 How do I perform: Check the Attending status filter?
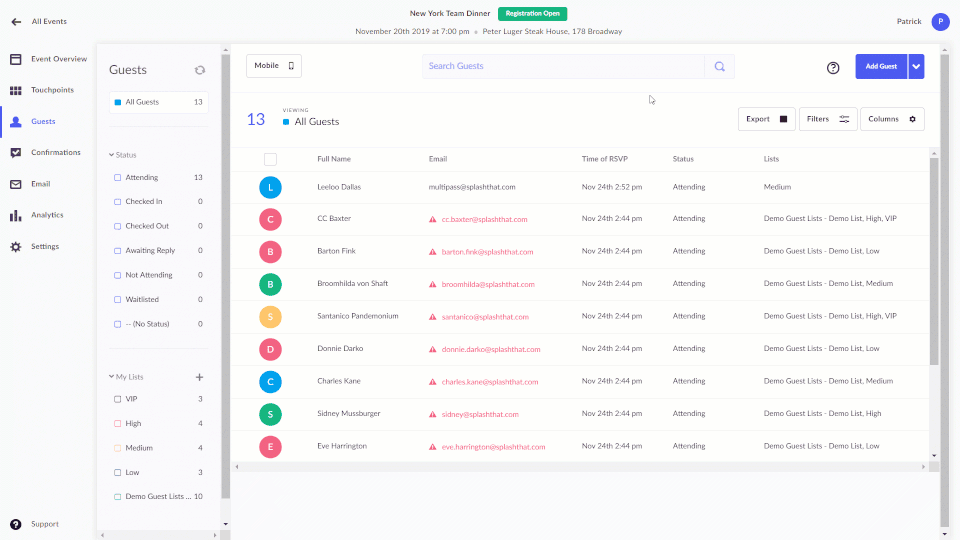[x=118, y=178]
